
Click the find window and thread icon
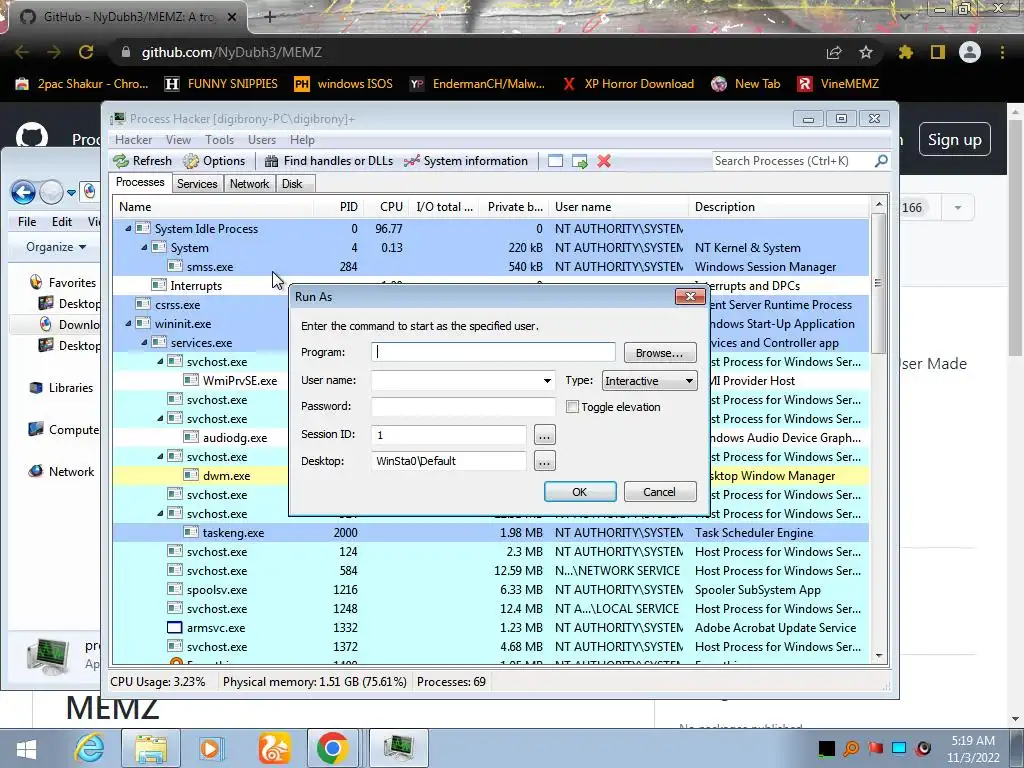click(580, 161)
